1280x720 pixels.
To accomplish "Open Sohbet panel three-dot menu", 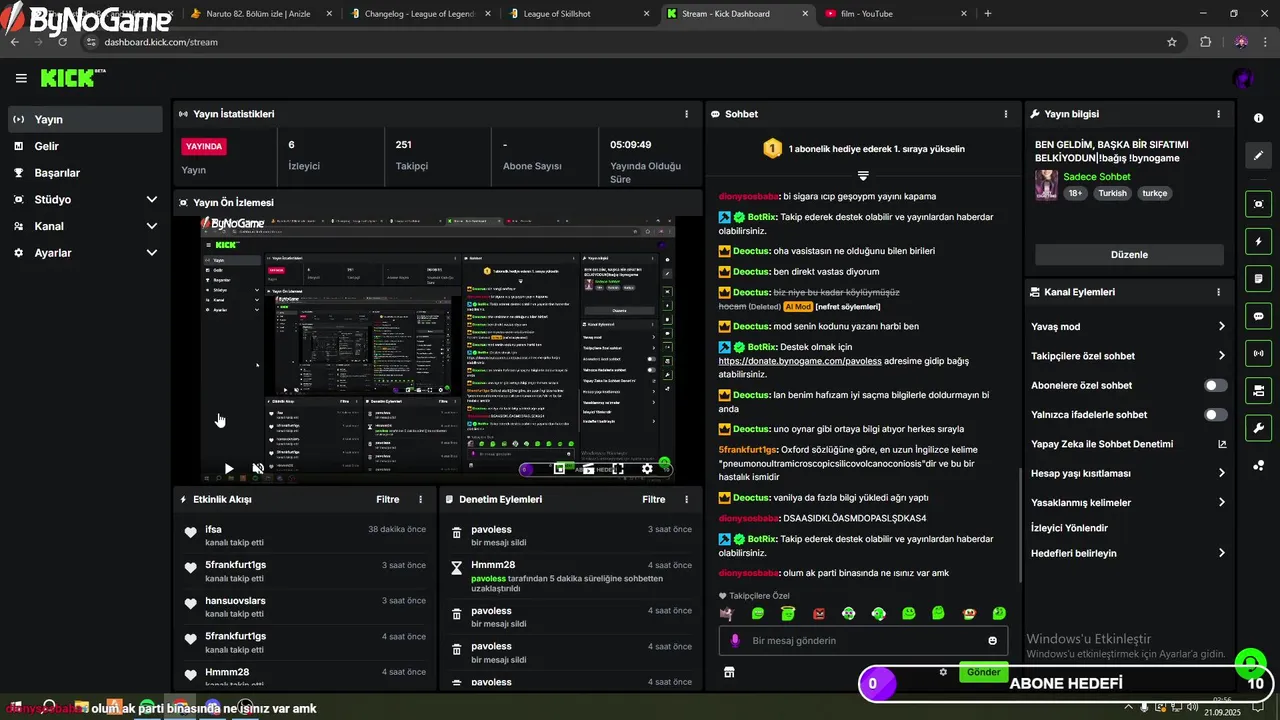I will [1005, 114].
